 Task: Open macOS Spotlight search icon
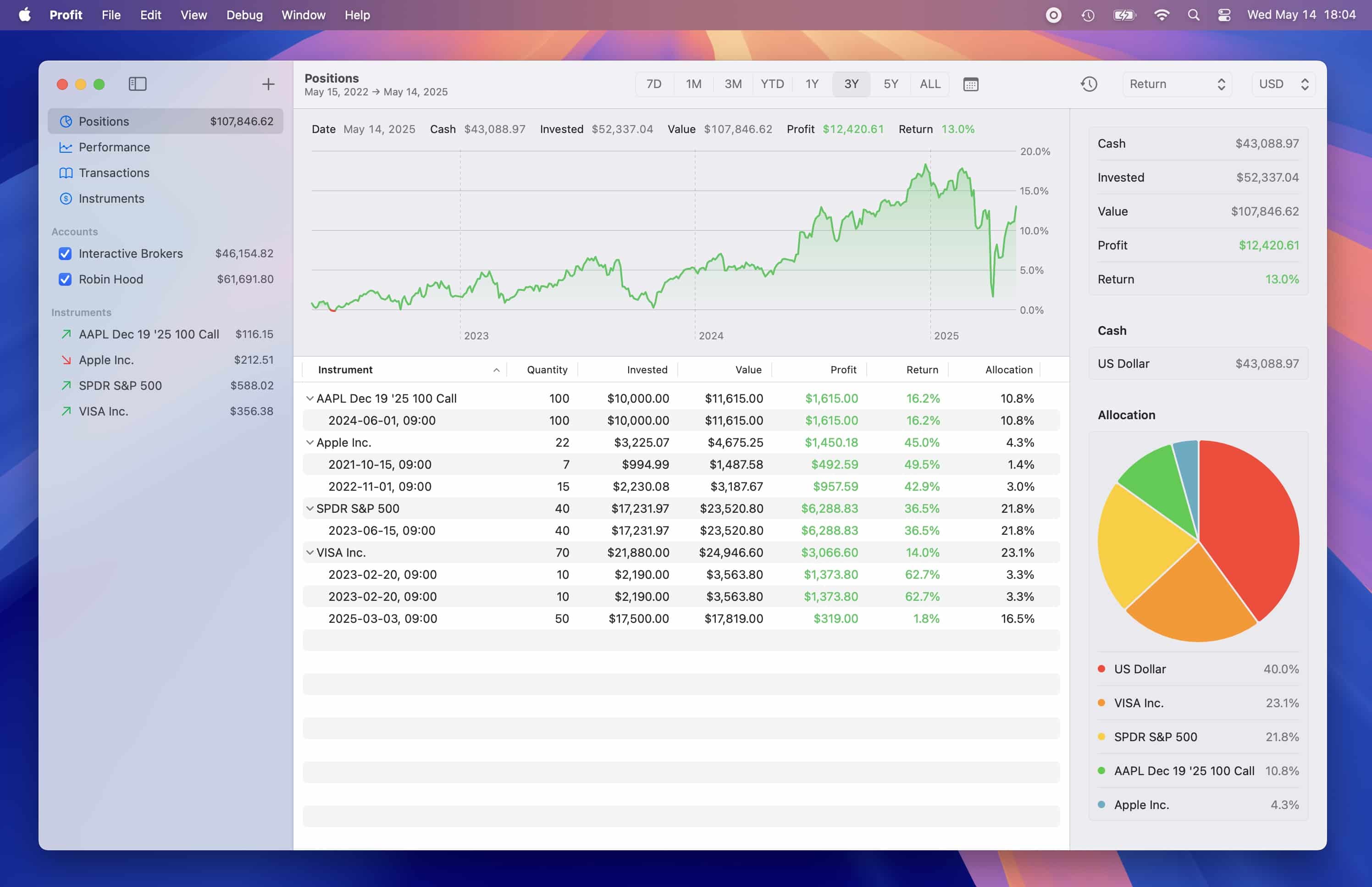pos(1193,15)
